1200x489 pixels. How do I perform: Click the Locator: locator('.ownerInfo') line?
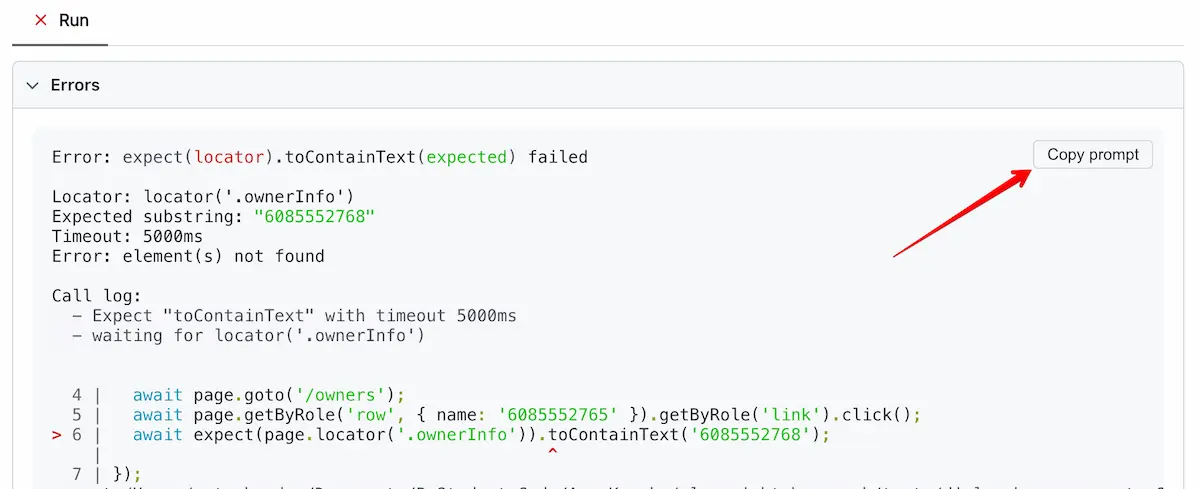(x=203, y=196)
